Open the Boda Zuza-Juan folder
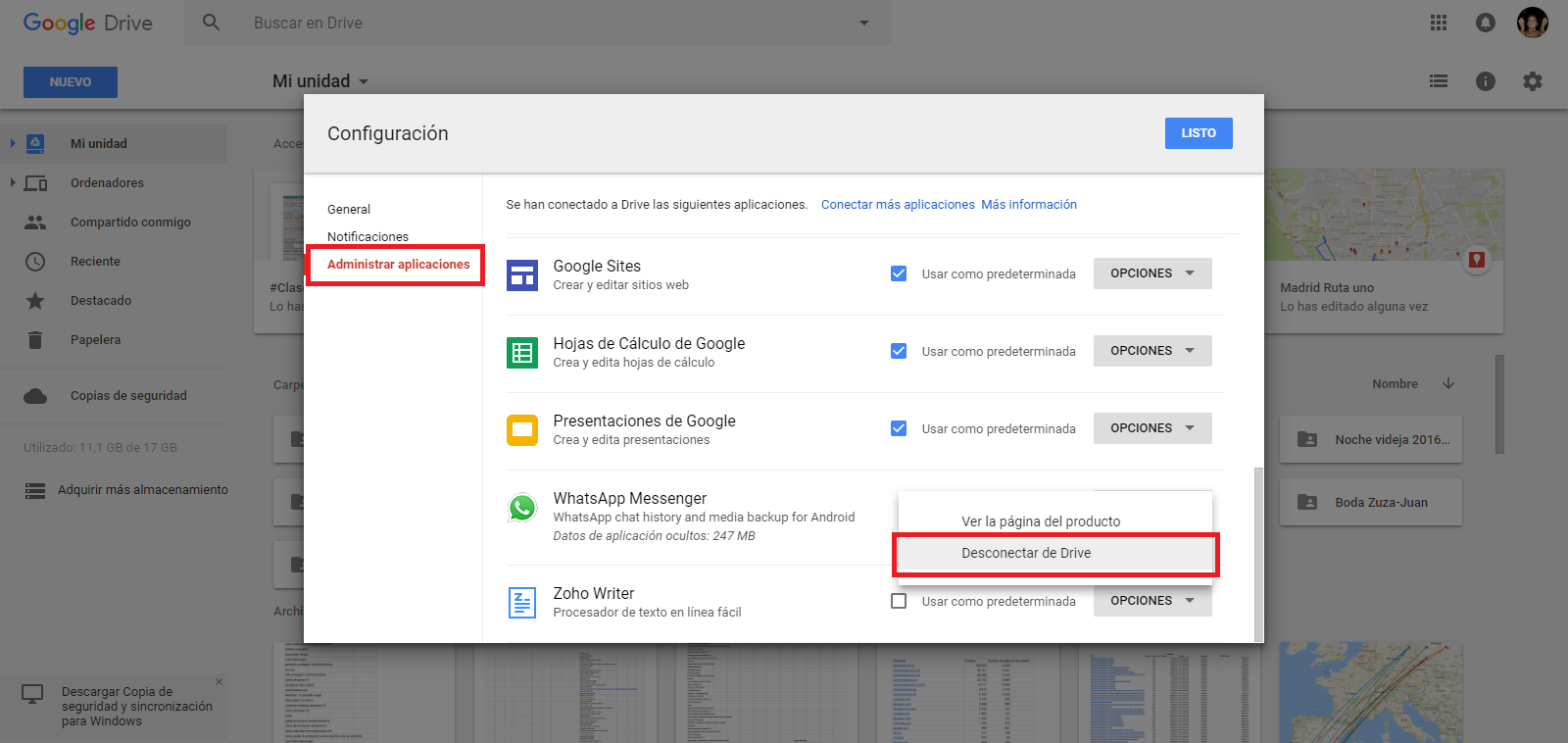1568x743 pixels. 1371,502
